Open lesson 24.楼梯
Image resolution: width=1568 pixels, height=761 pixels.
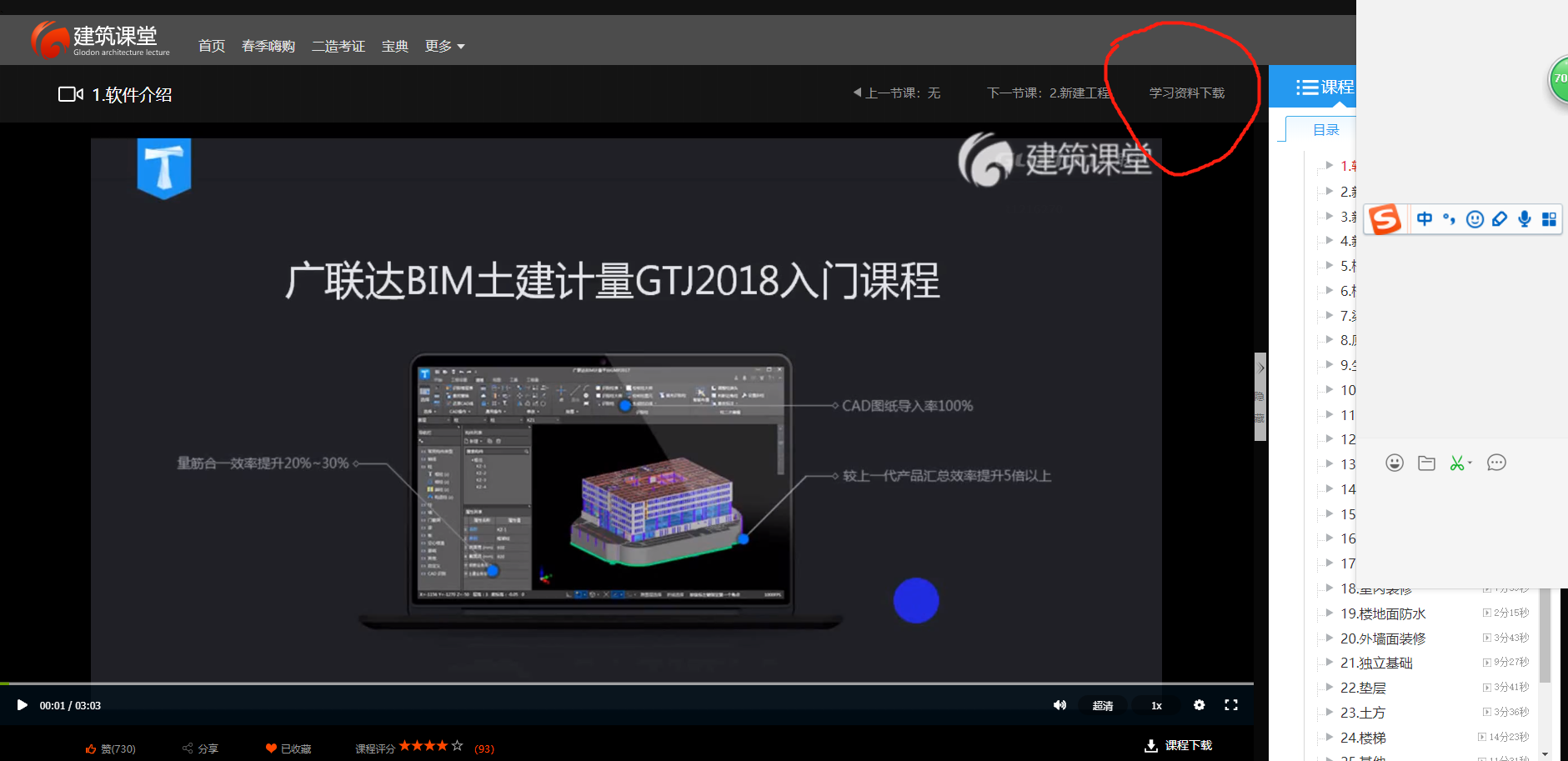[1363, 738]
